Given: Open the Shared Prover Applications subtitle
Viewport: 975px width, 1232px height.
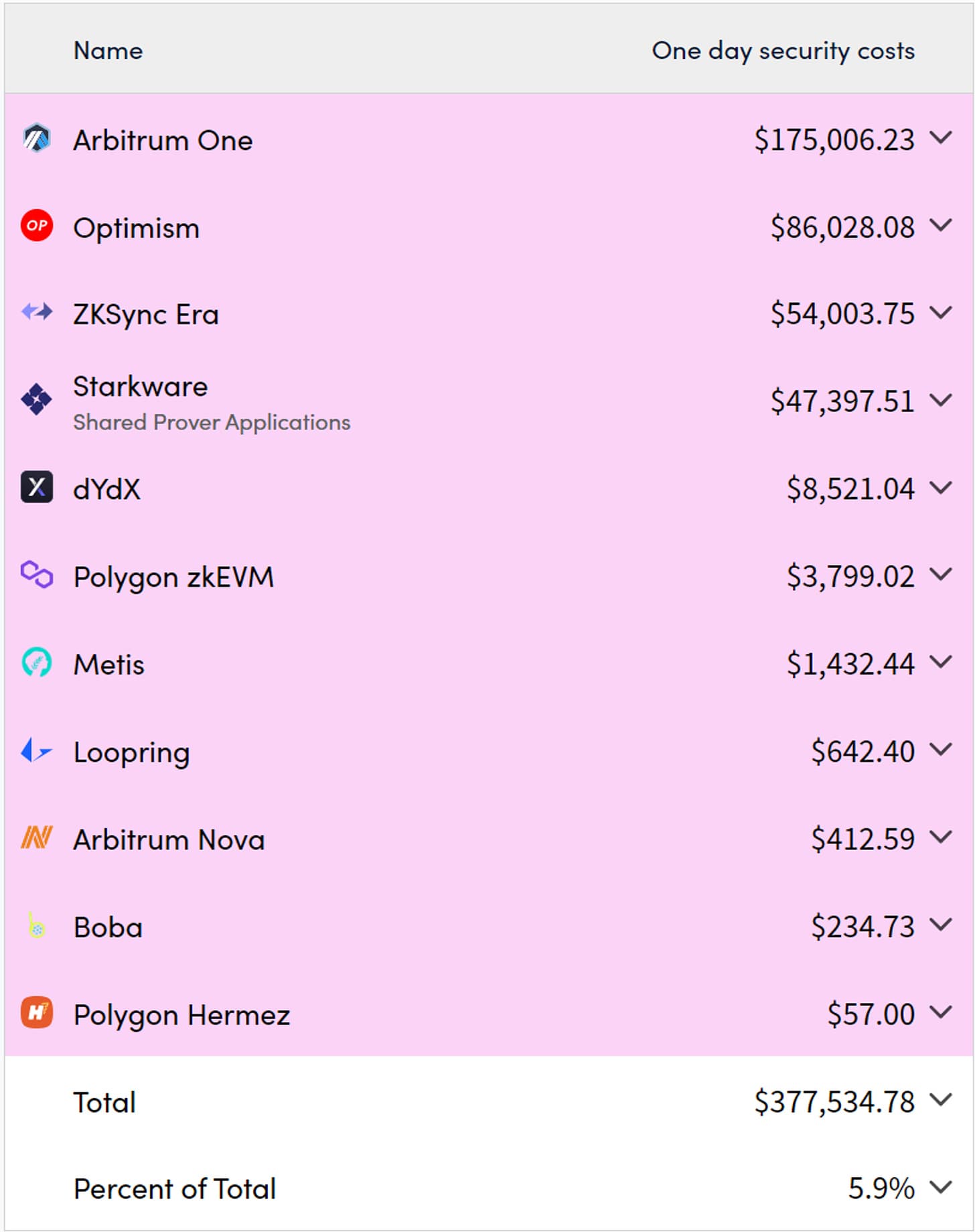Looking at the screenshot, I should tap(212, 423).
